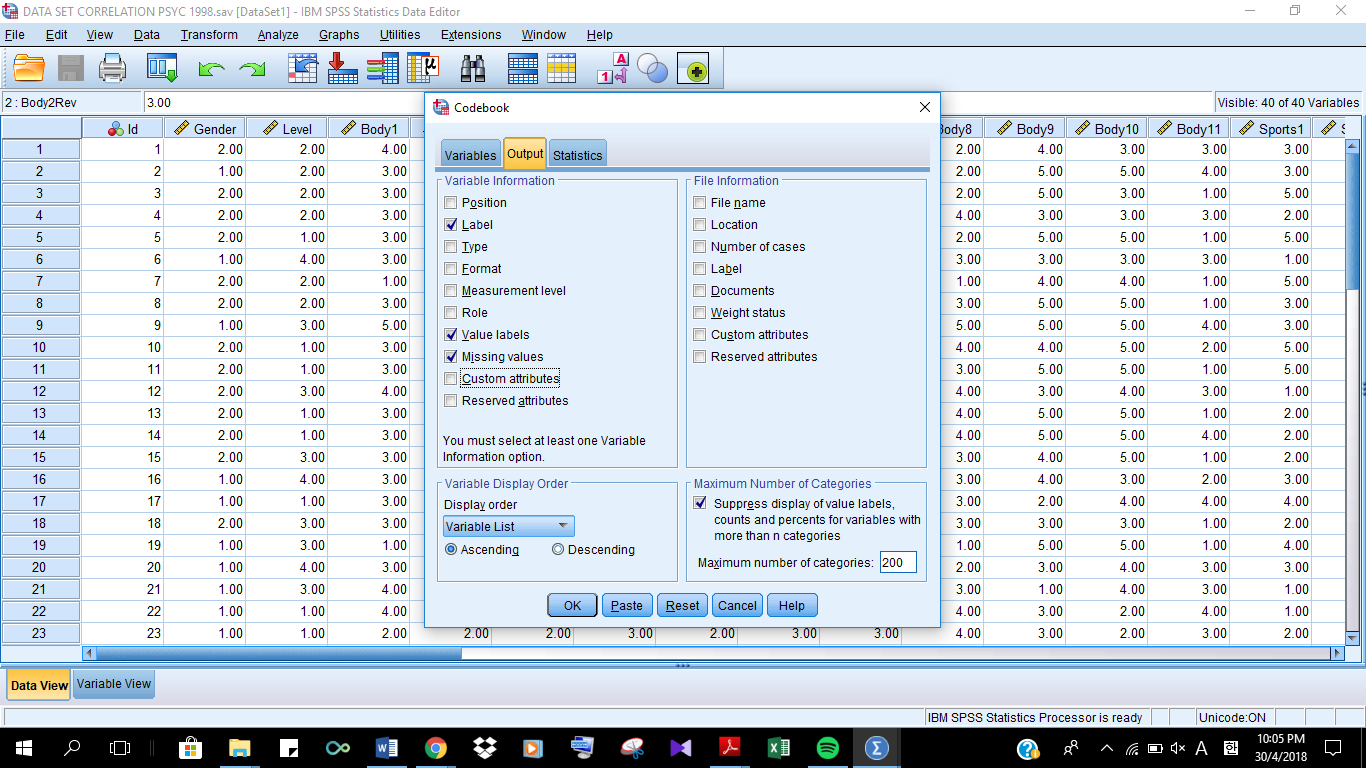This screenshot has width=1366, height=768.
Task: Uncheck the Missing values checkbox
Action: point(451,357)
